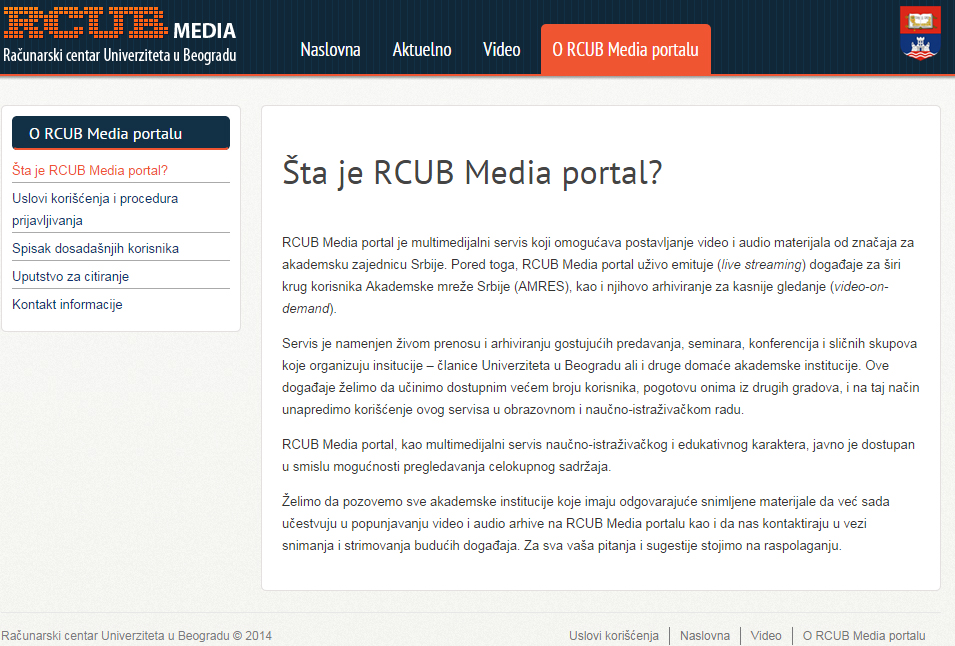Open the Naslovna nav tab
Viewport: 955px width, 646px height.
[330, 49]
